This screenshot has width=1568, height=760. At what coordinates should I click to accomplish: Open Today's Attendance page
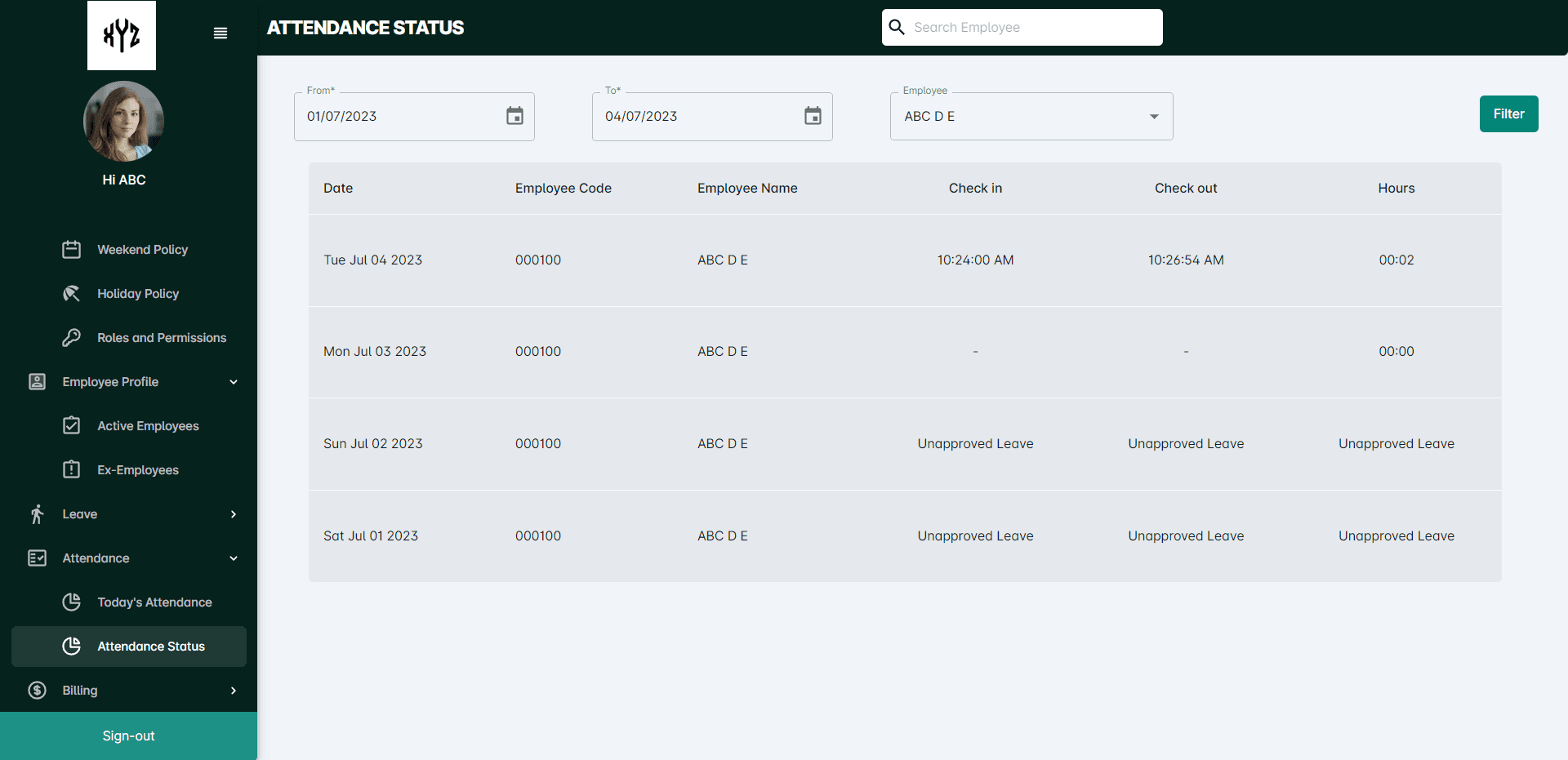154,602
